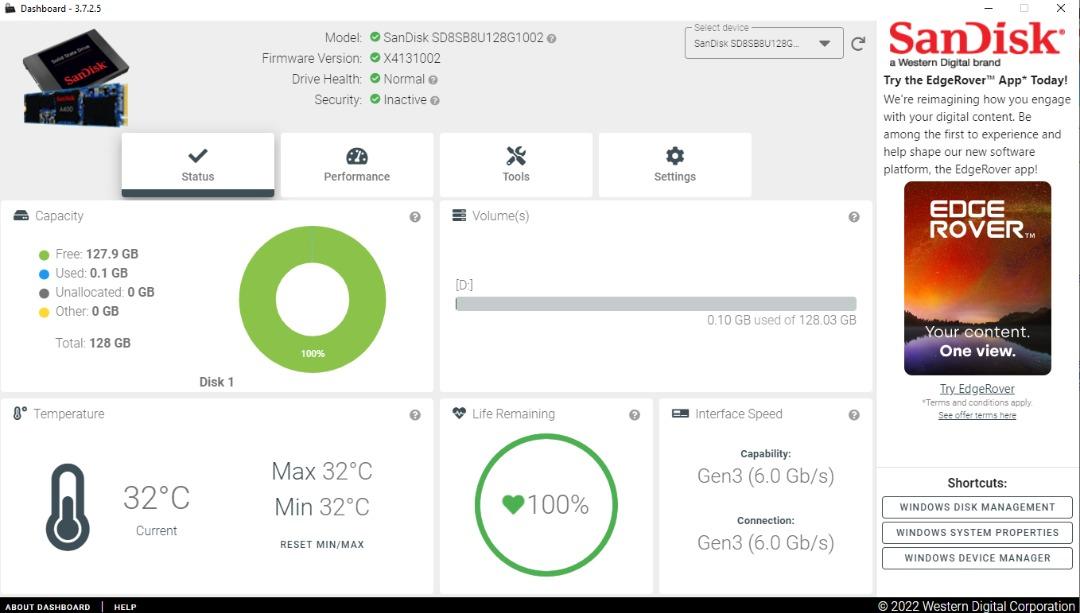Open help for Drive Health
1080x613 pixels.
433,80
